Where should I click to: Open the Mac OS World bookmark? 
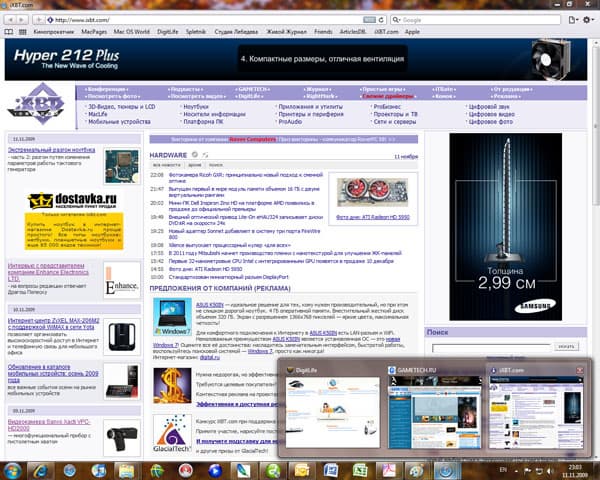tap(131, 32)
